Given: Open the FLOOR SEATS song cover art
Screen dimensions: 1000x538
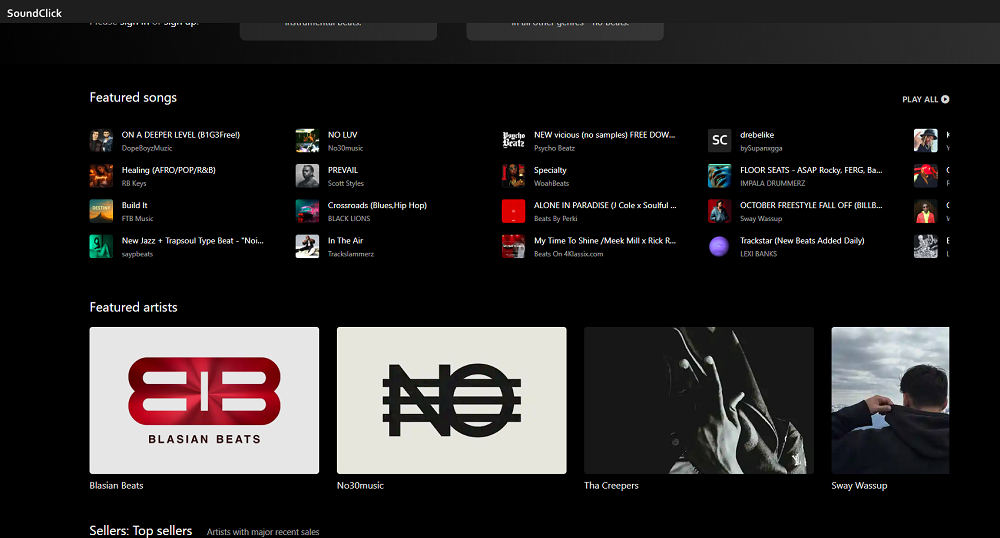Looking at the screenshot, I should point(719,176).
